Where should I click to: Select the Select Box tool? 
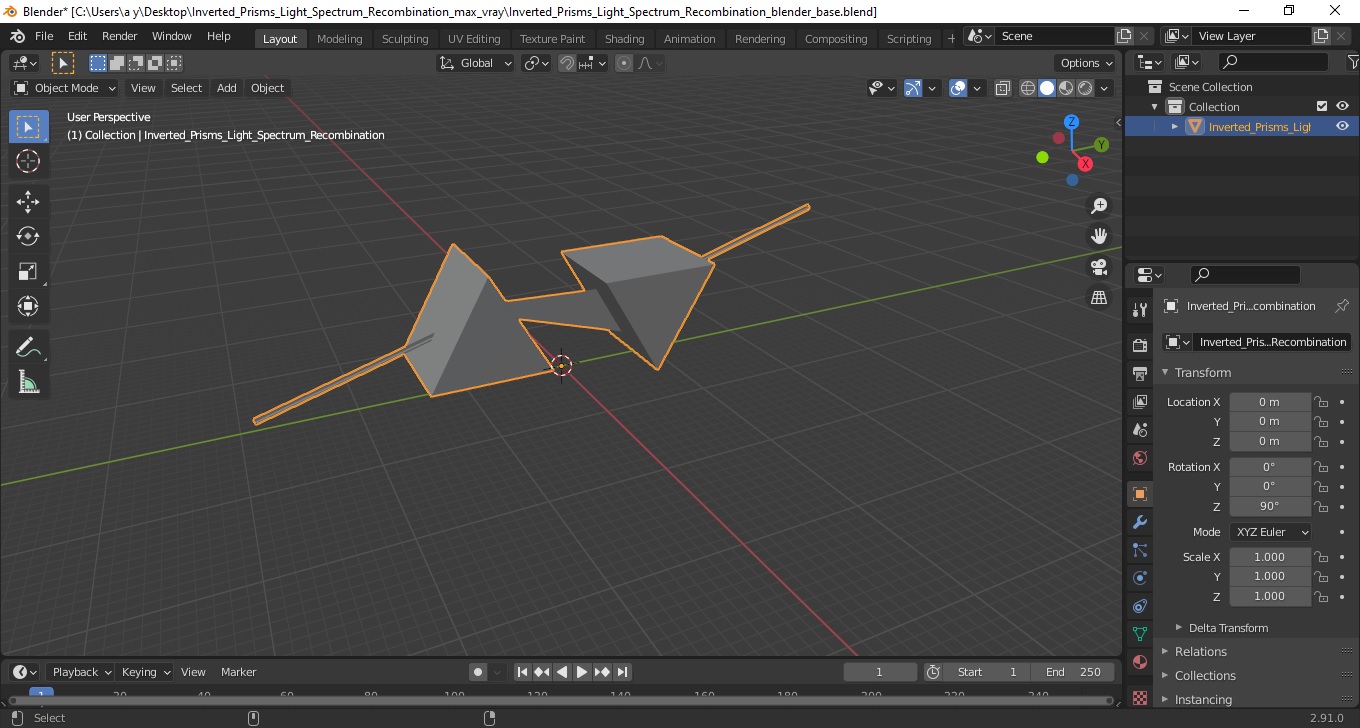28,127
